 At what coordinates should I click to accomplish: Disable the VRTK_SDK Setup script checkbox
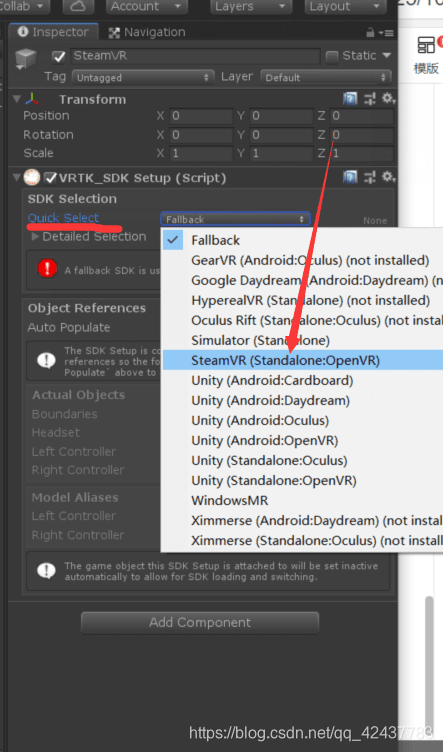coord(50,178)
